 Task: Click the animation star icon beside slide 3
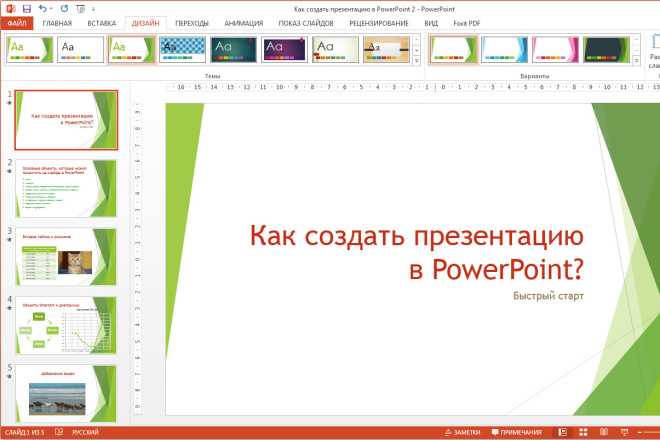pyautogui.click(x=9, y=240)
